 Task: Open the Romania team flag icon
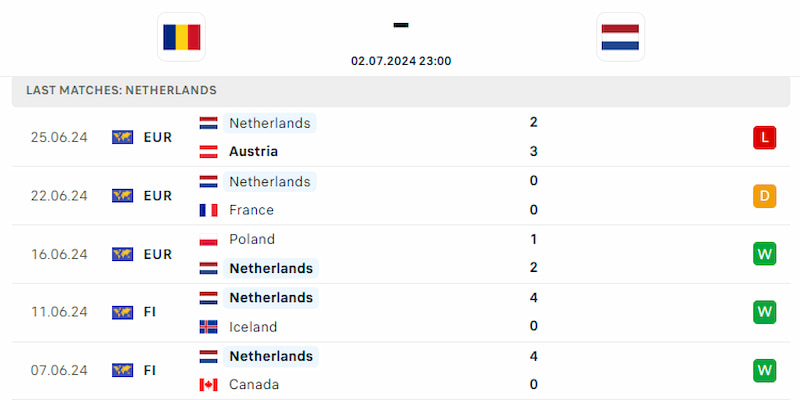click(x=181, y=37)
